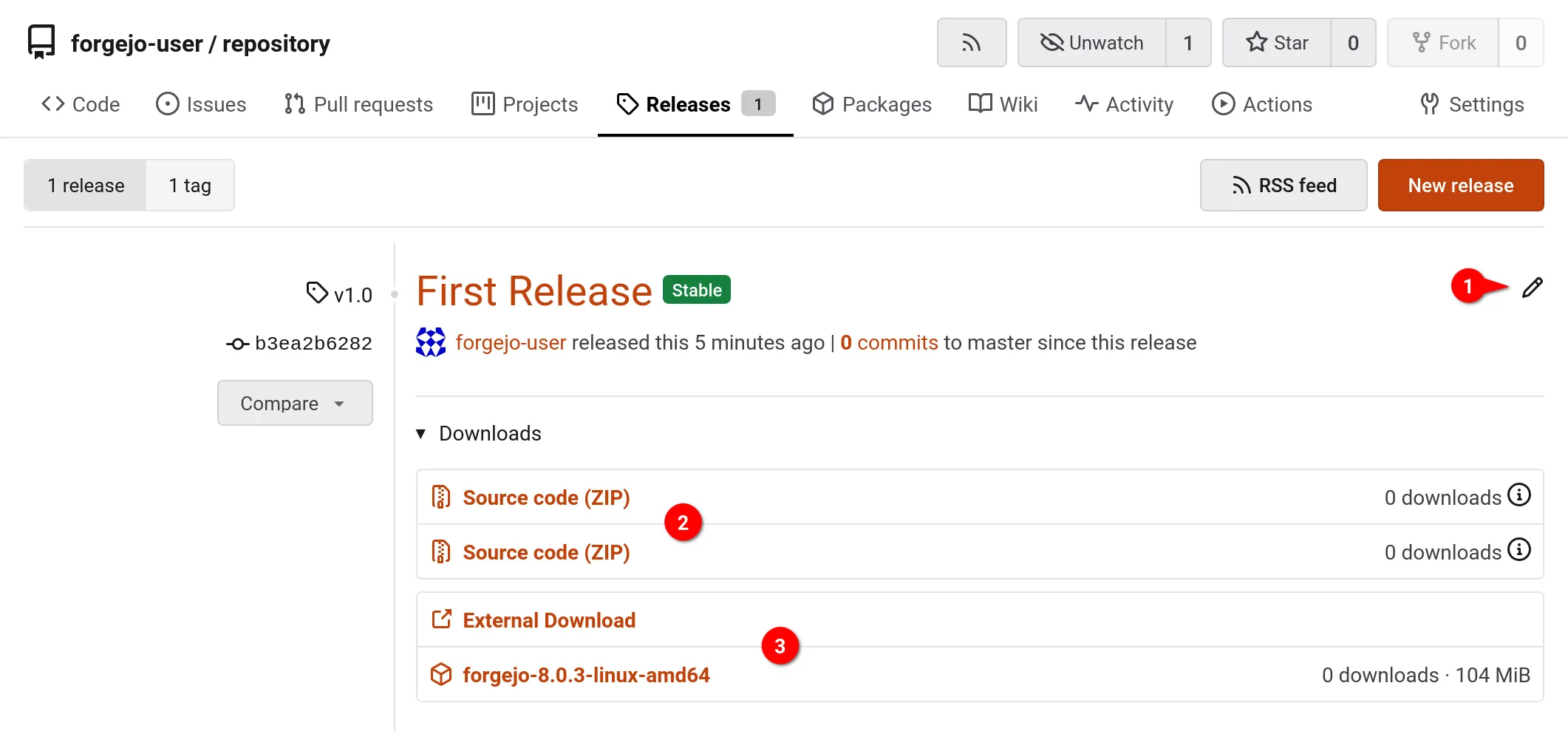Click the repository icon beside forgejo-user
The width and height of the screenshot is (1568, 751).
click(x=41, y=42)
